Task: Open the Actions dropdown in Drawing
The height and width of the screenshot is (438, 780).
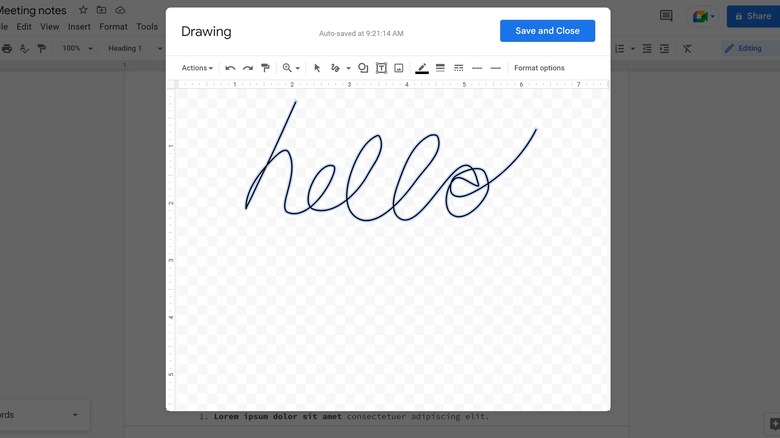Action: coord(197,68)
